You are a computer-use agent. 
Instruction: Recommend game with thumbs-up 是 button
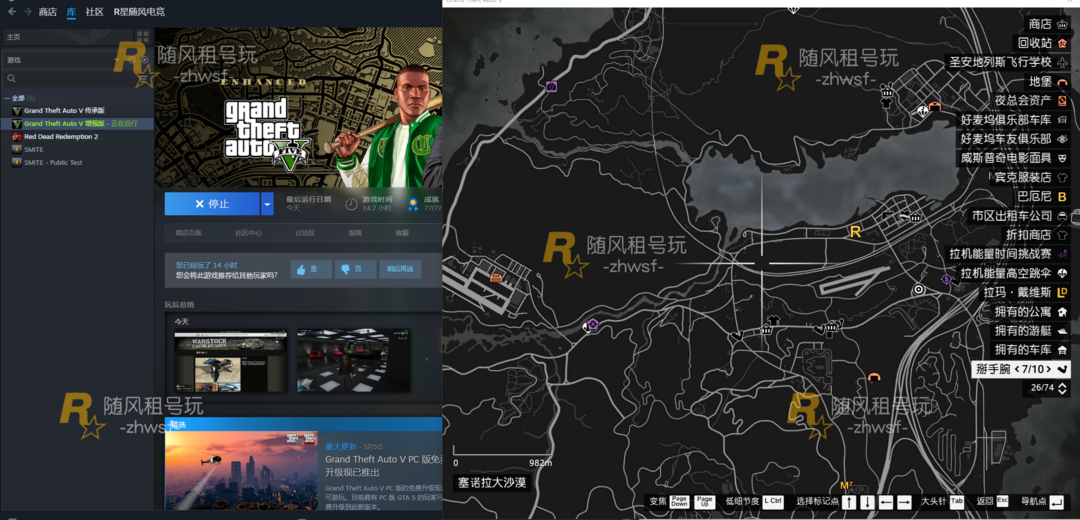tap(311, 269)
